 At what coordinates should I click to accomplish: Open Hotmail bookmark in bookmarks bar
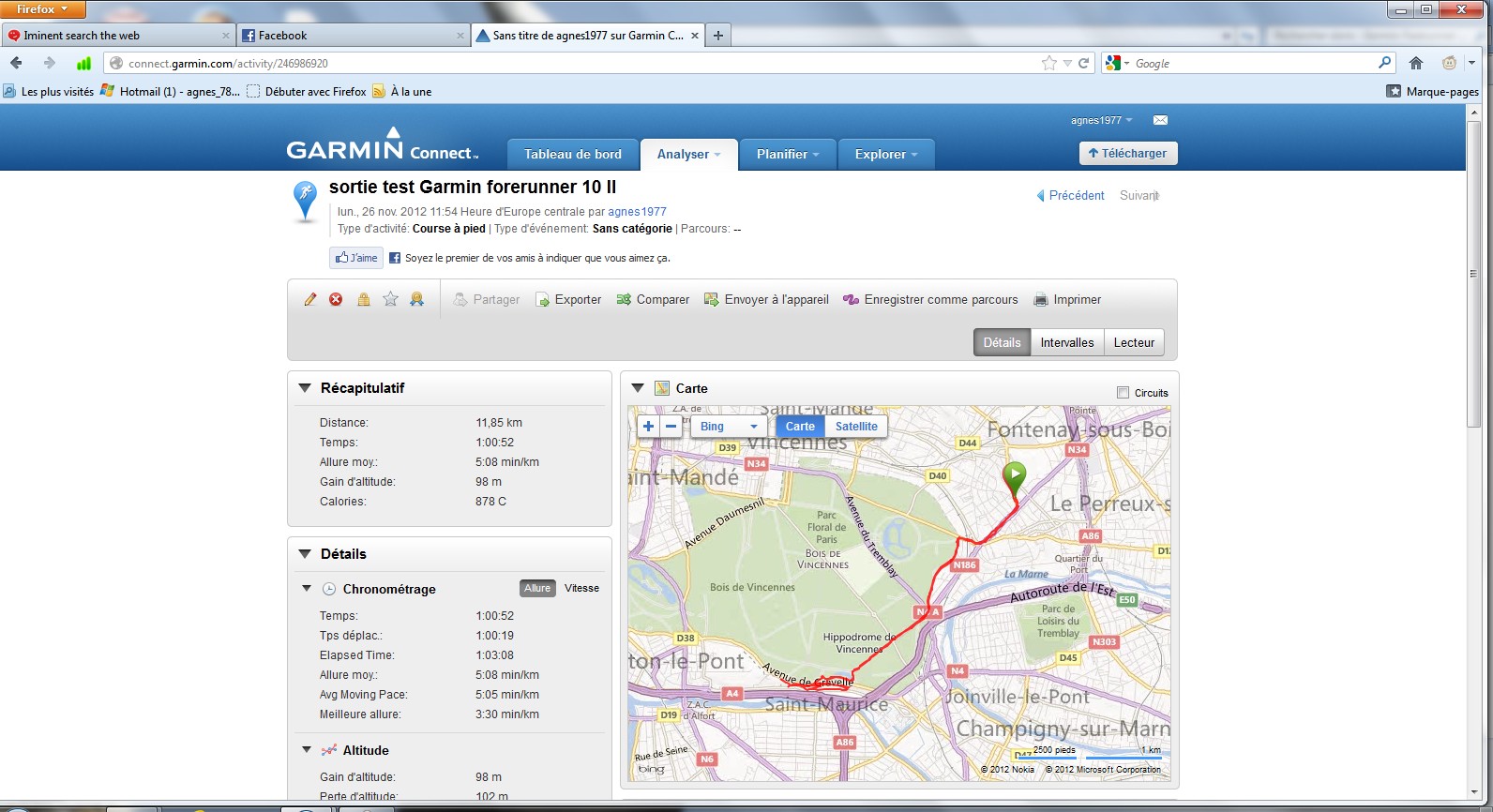tap(169, 91)
